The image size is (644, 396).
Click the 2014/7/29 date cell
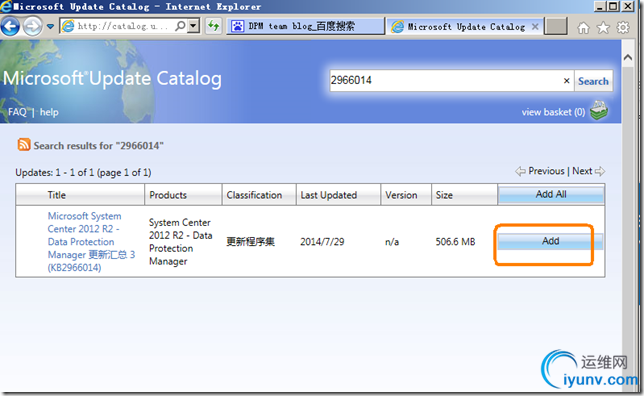tap(322, 242)
